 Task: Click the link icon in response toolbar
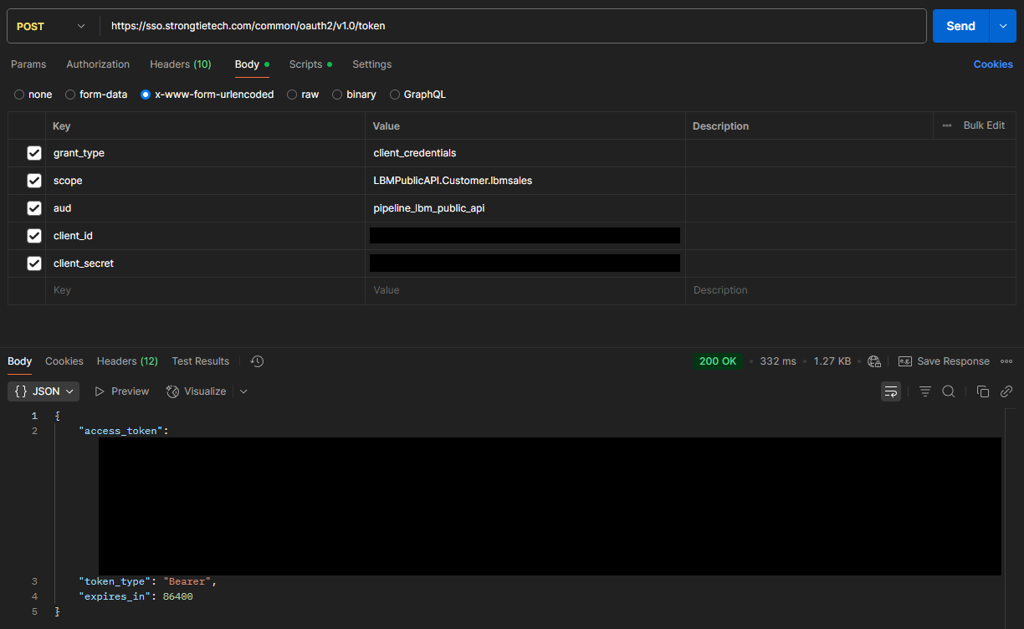click(1006, 391)
